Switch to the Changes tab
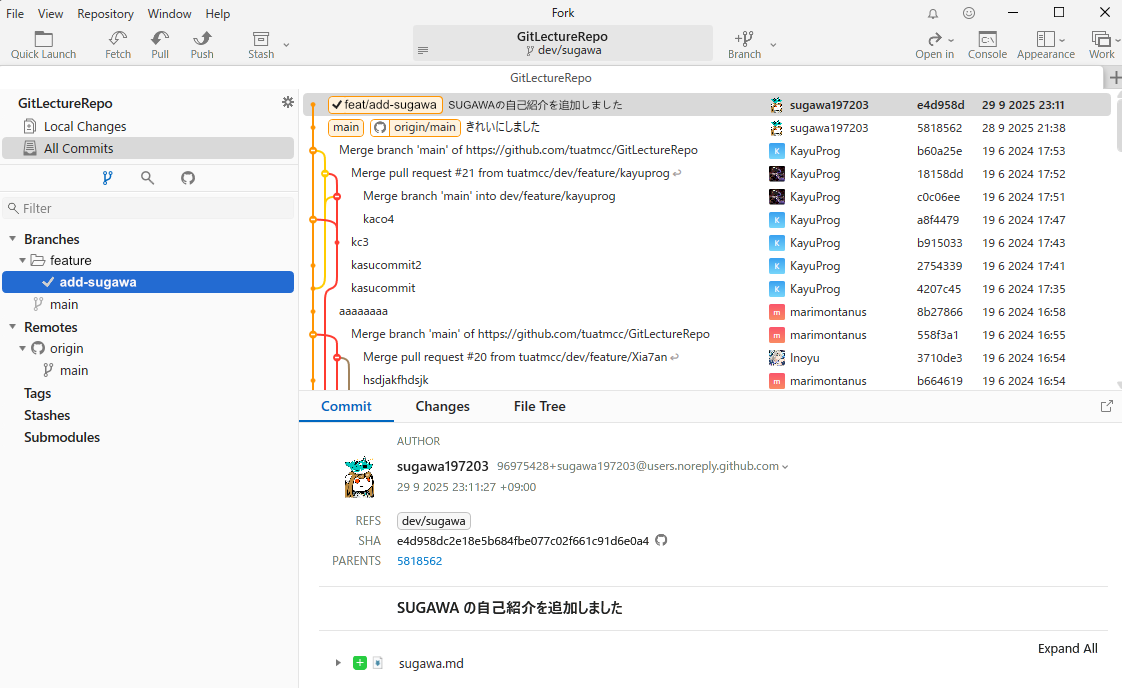 coord(442,406)
